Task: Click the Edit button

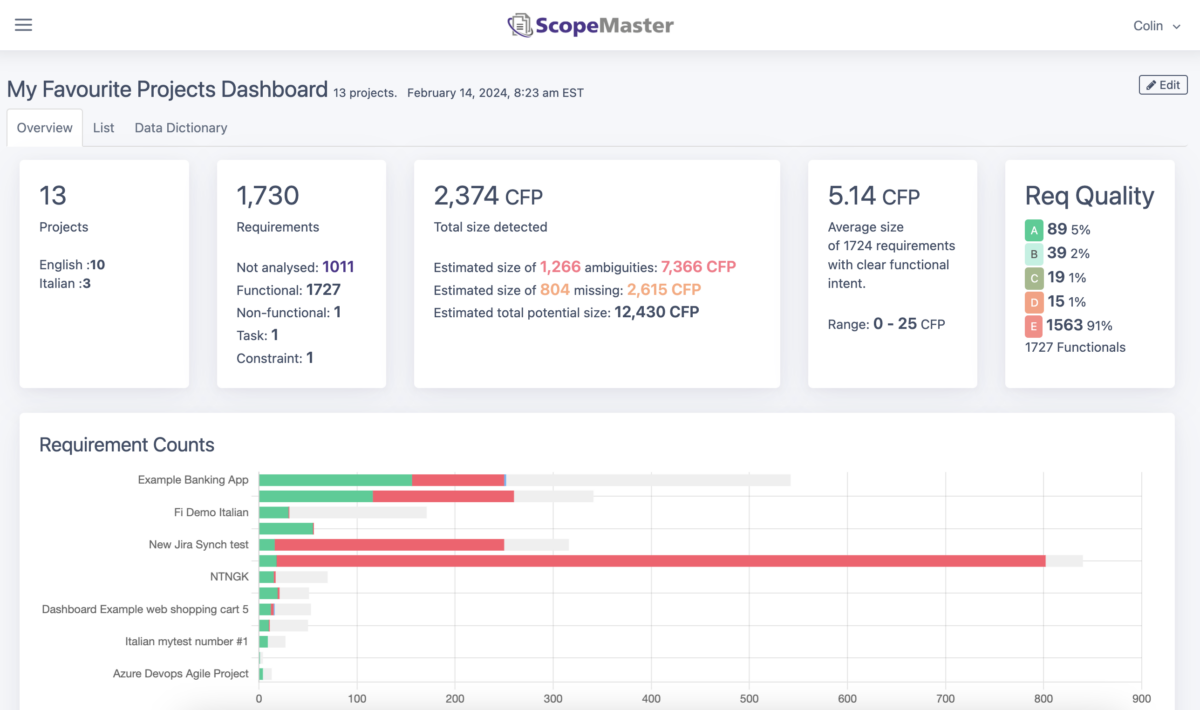Action: [1162, 85]
